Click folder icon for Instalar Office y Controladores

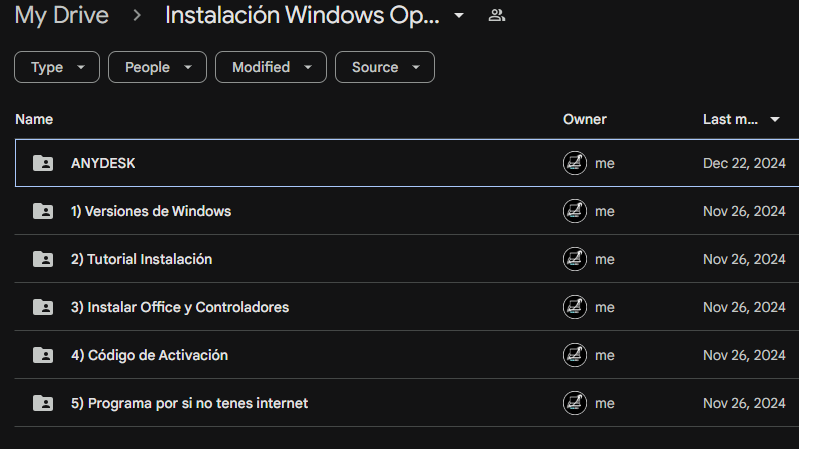pos(43,307)
